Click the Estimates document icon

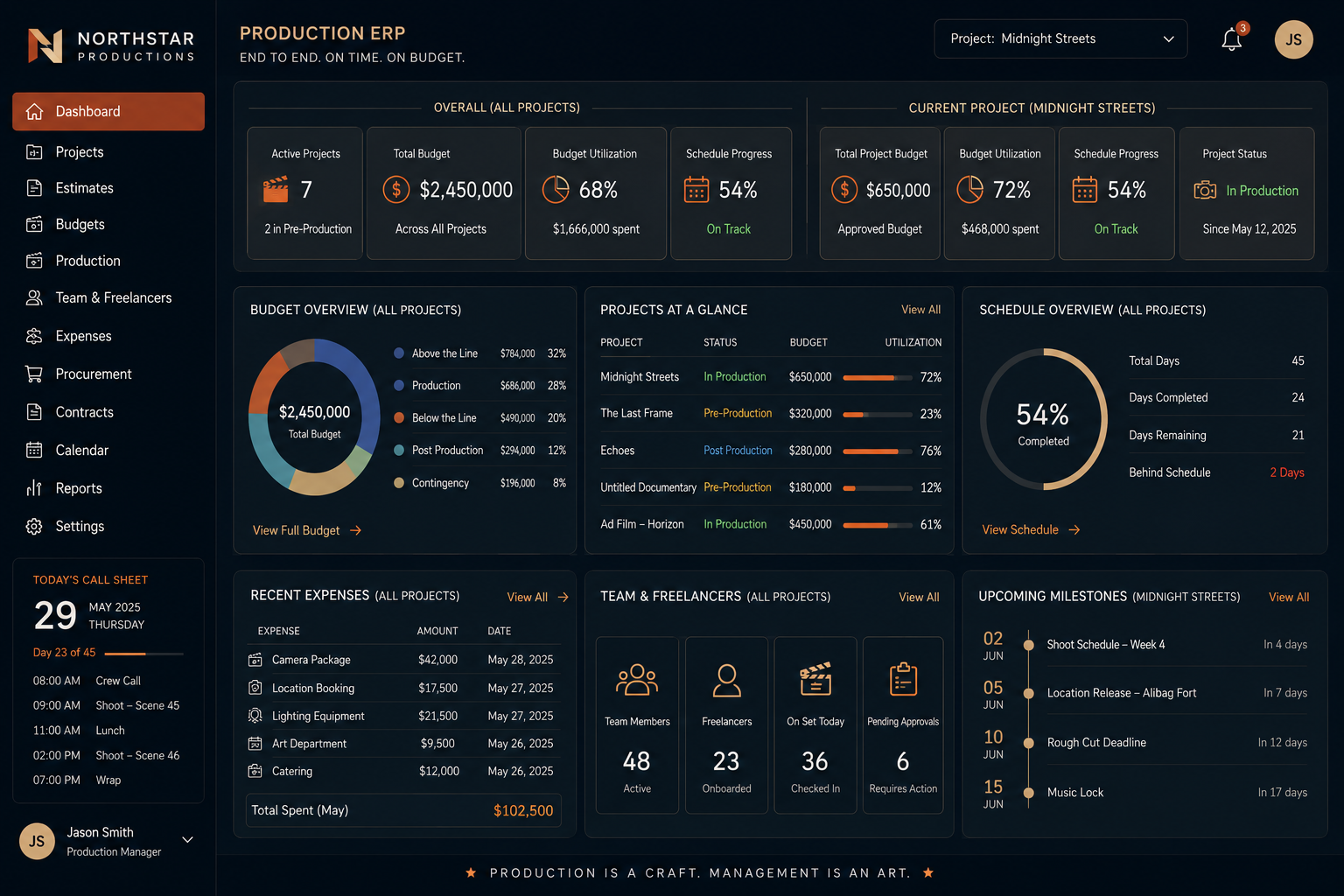click(x=34, y=188)
